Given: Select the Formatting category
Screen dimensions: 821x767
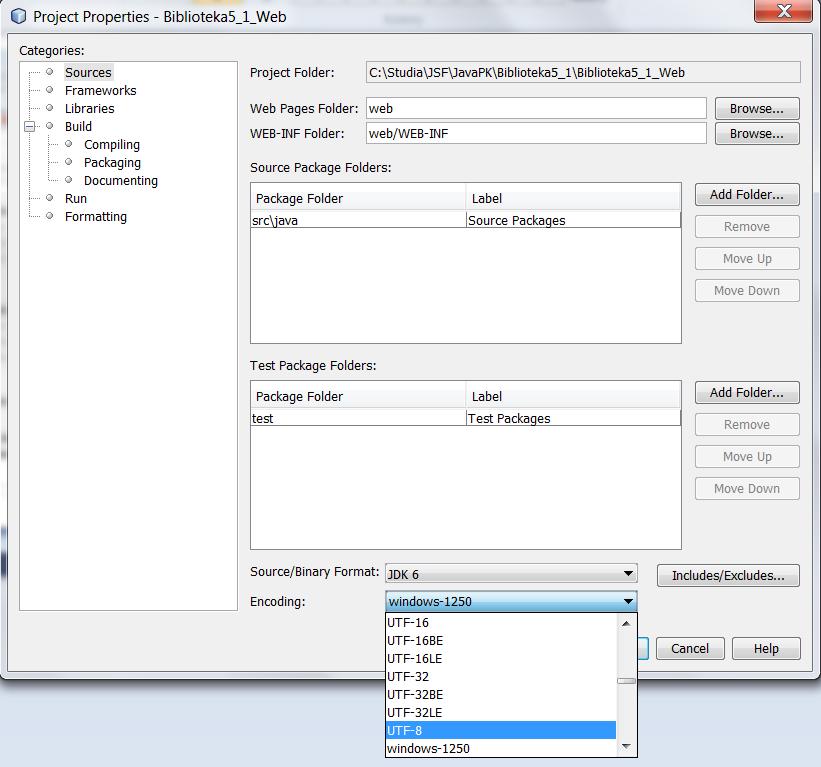Looking at the screenshot, I should point(96,217).
